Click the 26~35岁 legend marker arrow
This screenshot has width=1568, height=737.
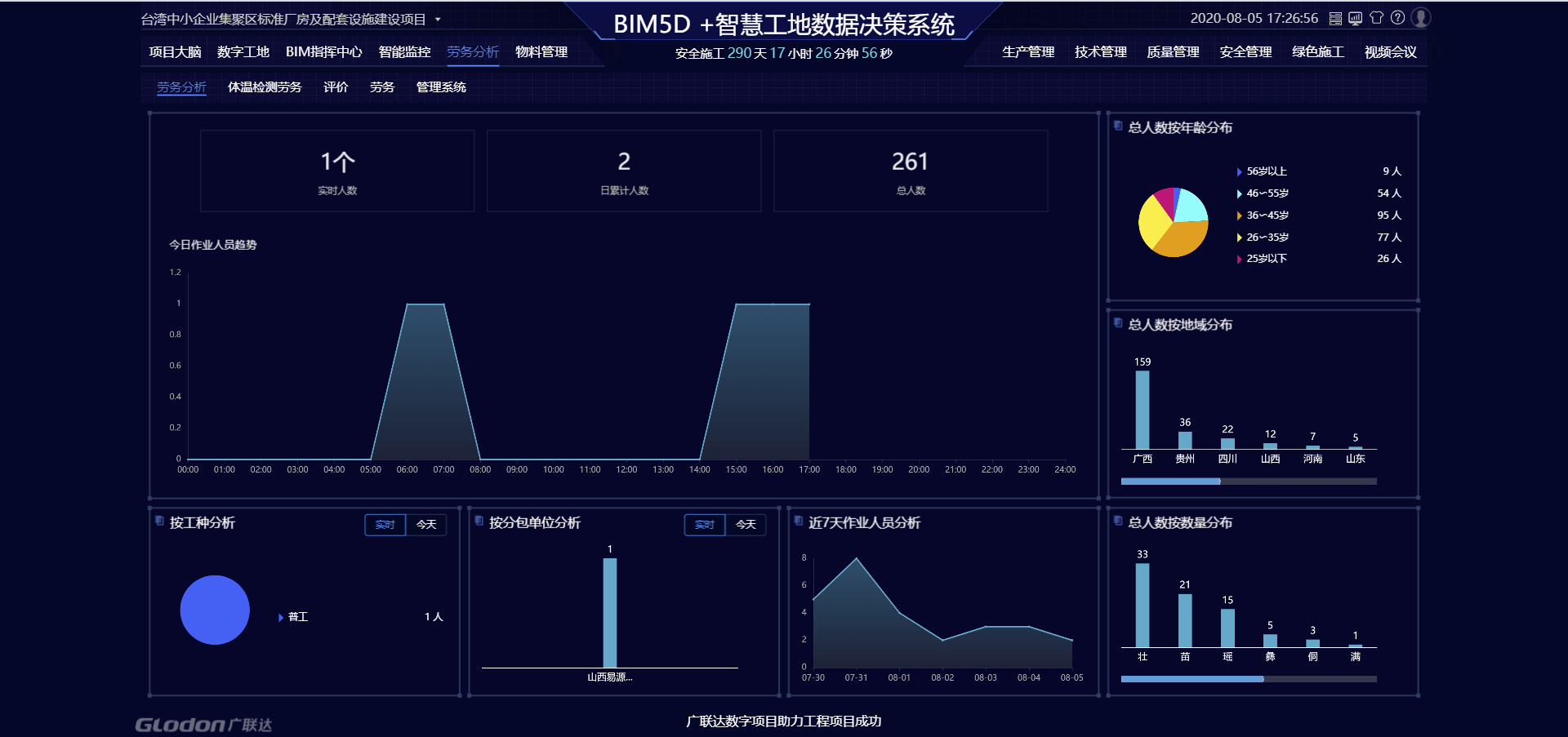pyautogui.click(x=1240, y=238)
